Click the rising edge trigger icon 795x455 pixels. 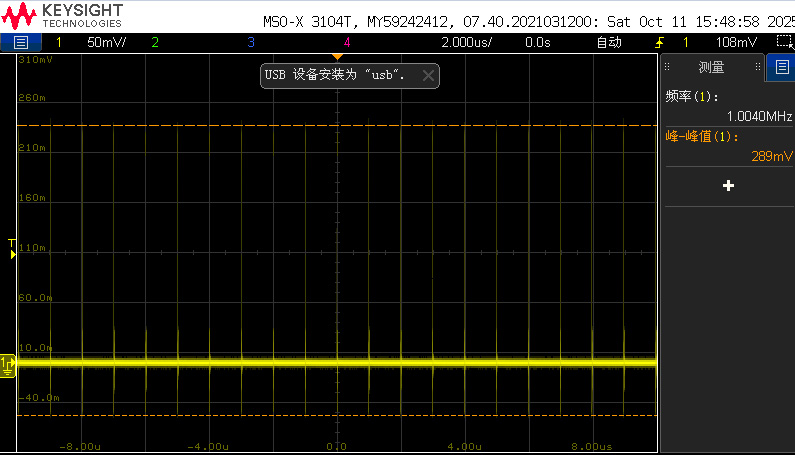pyautogui.click(x=660, y=43)
